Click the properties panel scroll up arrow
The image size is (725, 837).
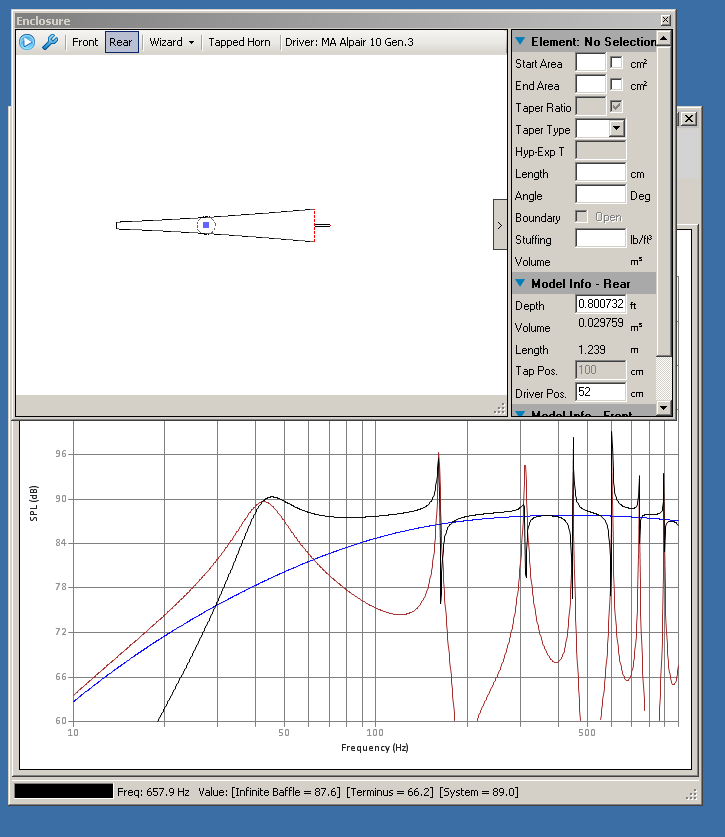tap(664, 38)
